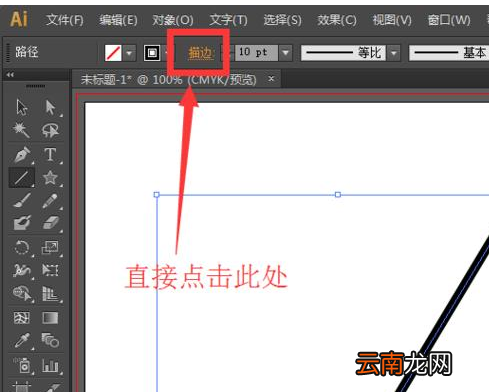489x392 pixels.
Task: Select the Paintbrush tool
Action: pyautogui.click(x=22, y=200)
